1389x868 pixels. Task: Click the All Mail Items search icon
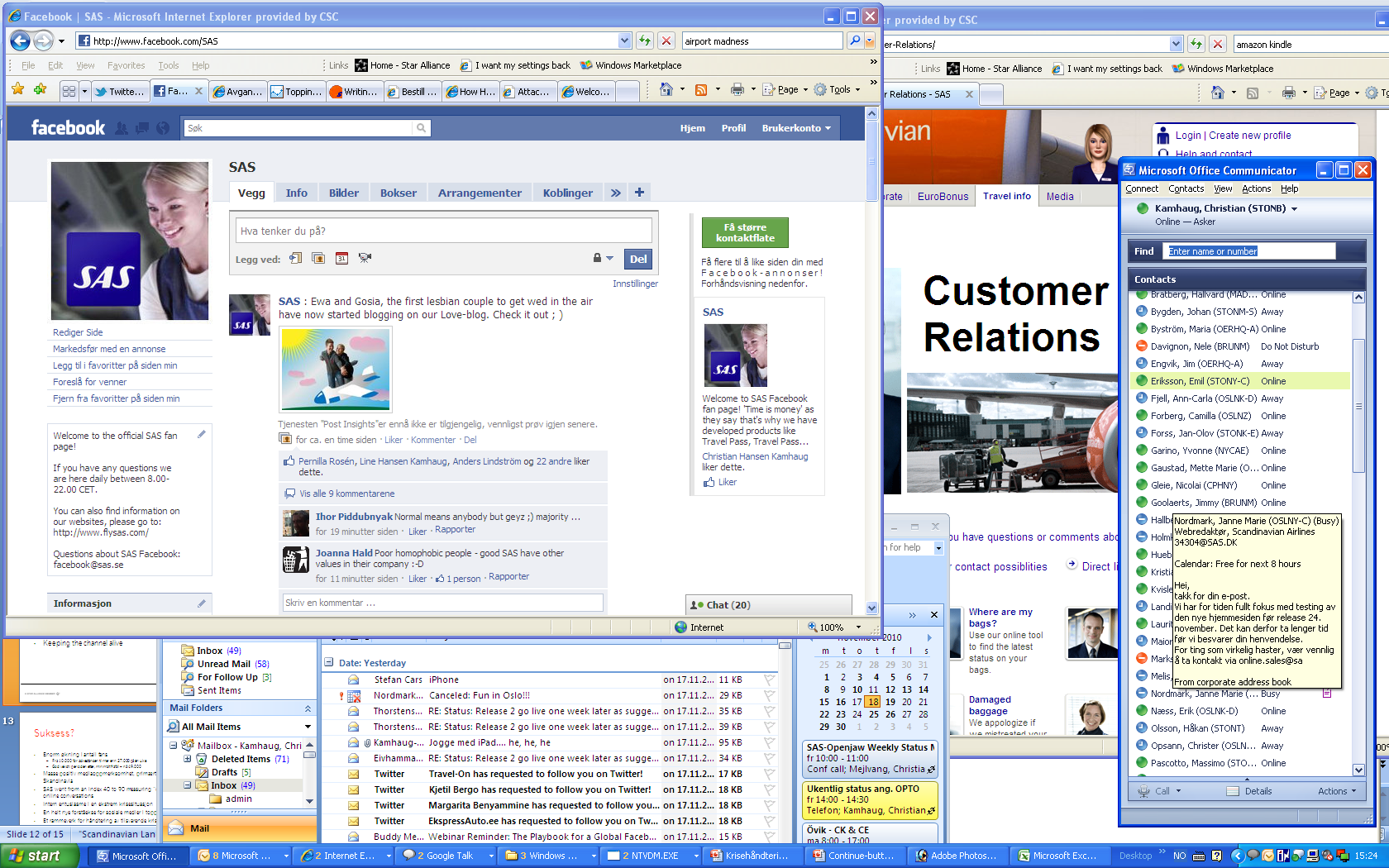[174, 727]
